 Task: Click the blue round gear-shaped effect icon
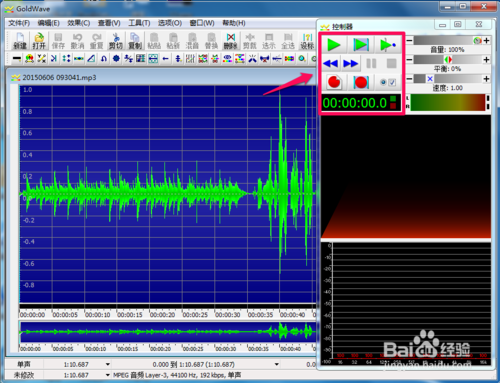point(116,59)
